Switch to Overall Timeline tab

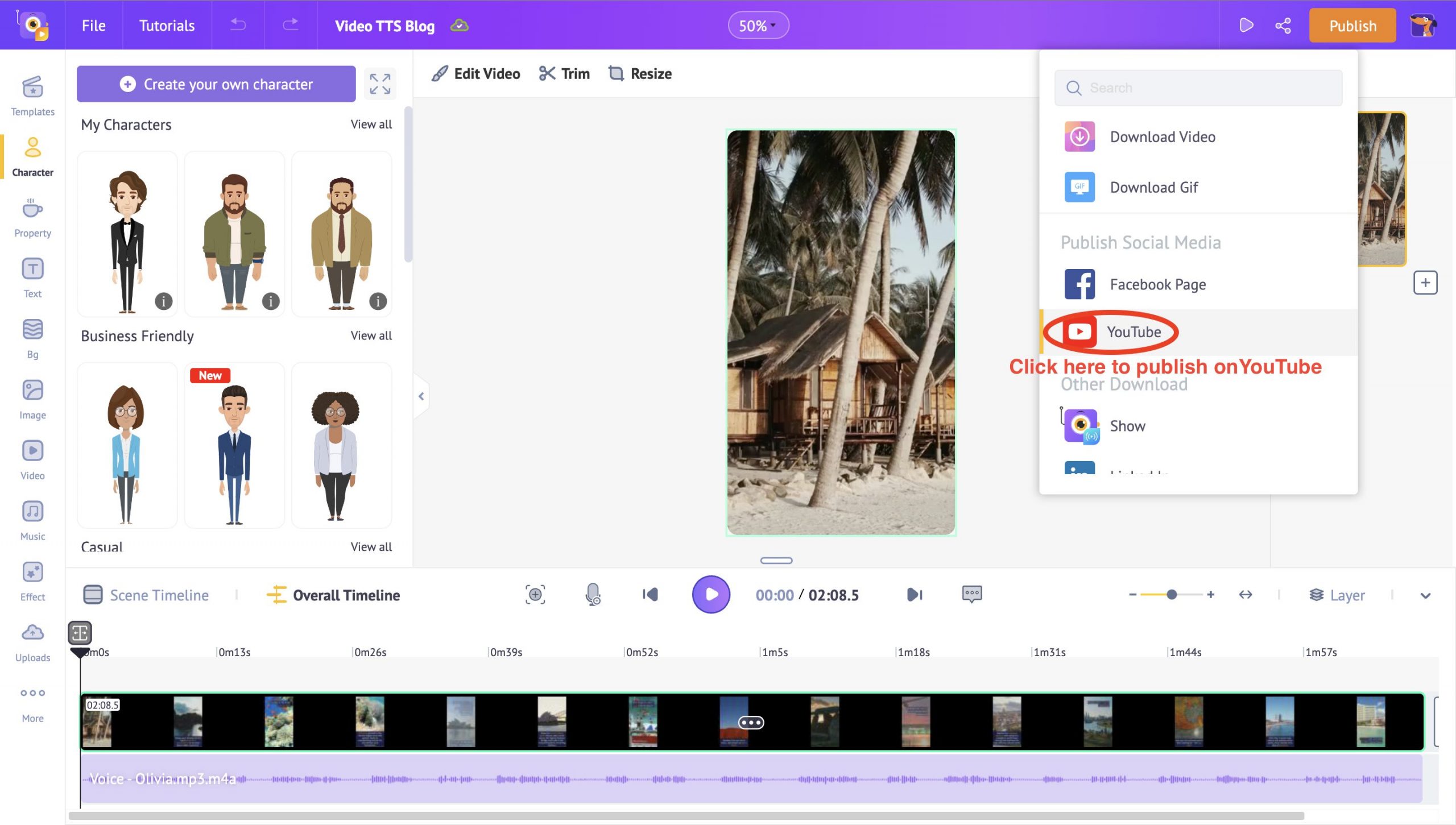(x=333, y=595)
